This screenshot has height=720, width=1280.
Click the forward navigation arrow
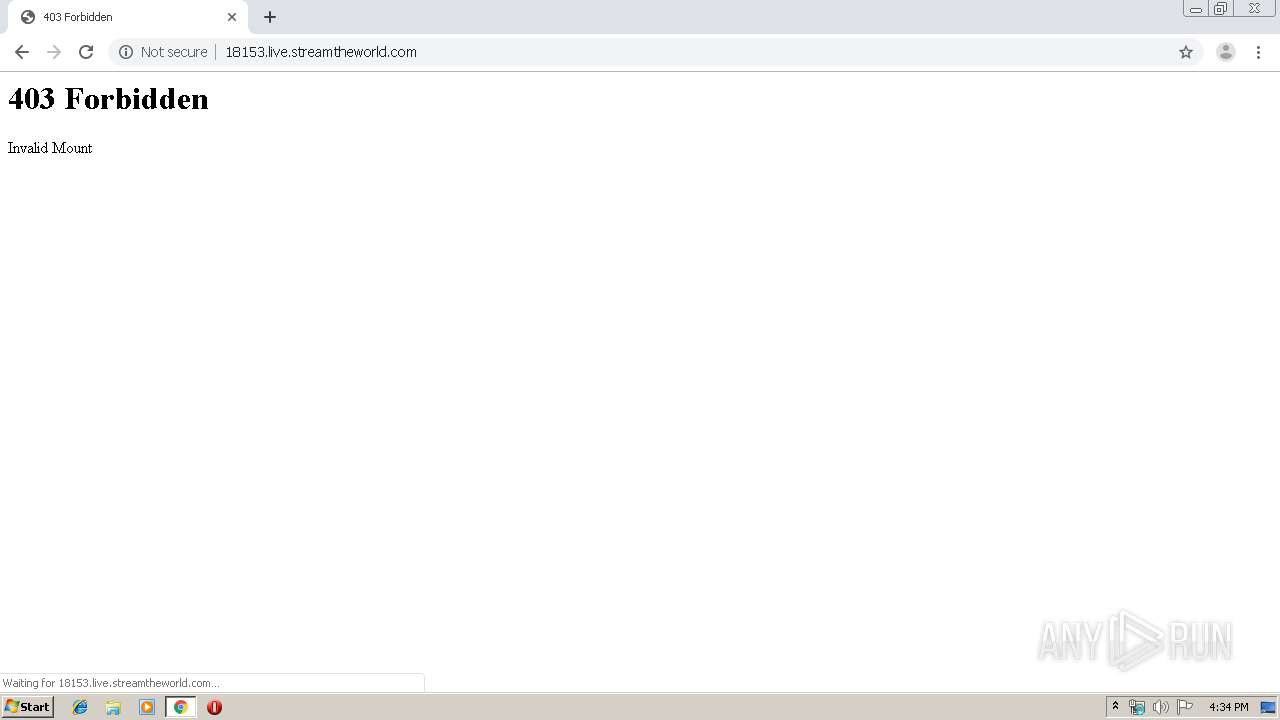coord(54,52)
